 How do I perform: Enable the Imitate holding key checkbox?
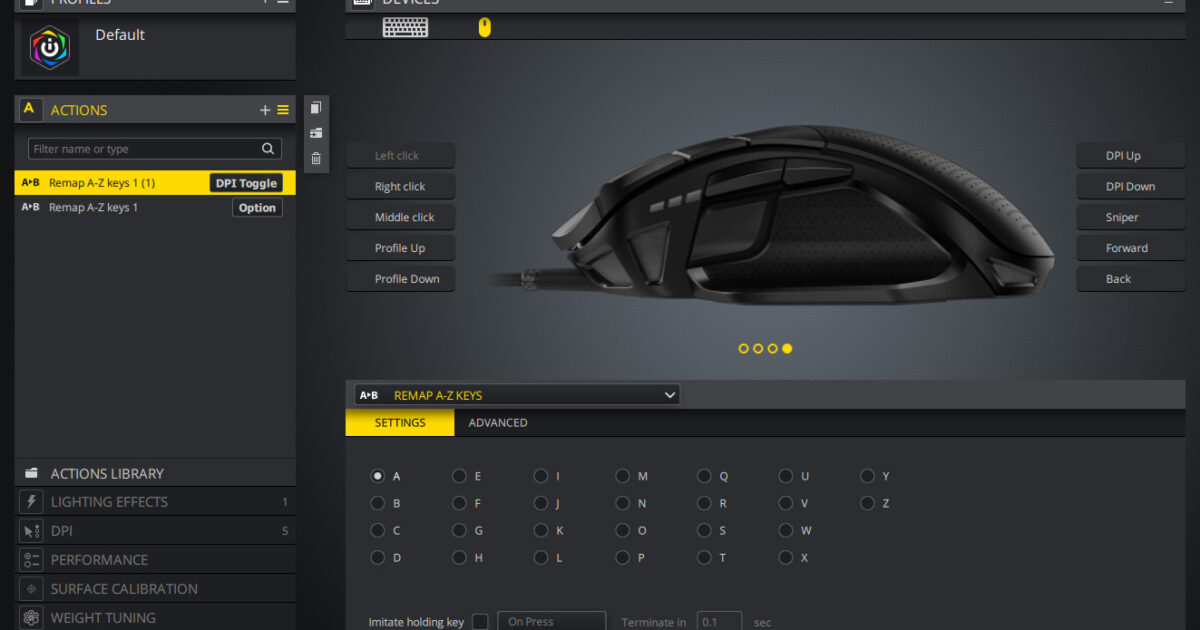tap(480, 621)
